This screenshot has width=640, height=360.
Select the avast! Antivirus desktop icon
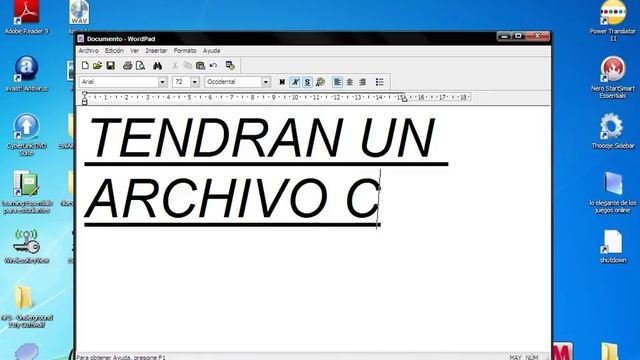pos(27,74)
